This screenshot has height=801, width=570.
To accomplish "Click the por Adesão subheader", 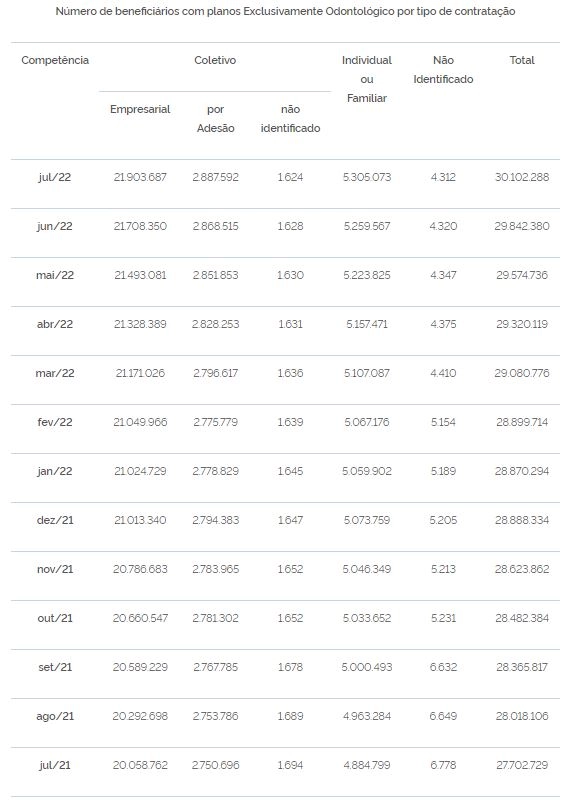I will pyautogui.click(x=216, y=119).
